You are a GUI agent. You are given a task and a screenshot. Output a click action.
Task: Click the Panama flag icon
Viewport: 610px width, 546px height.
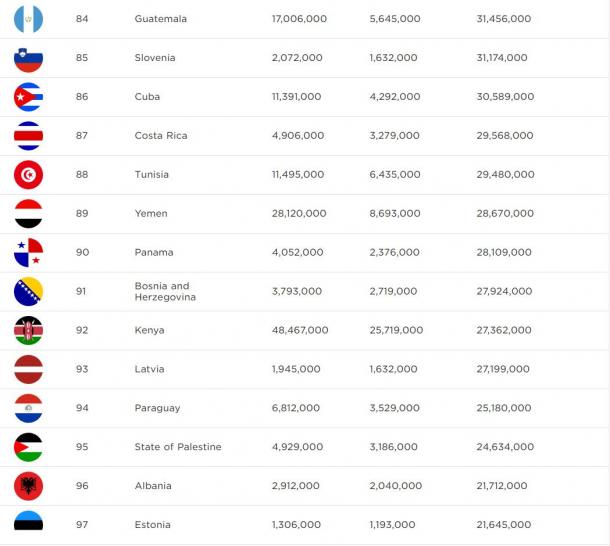[x=28, y=253]
